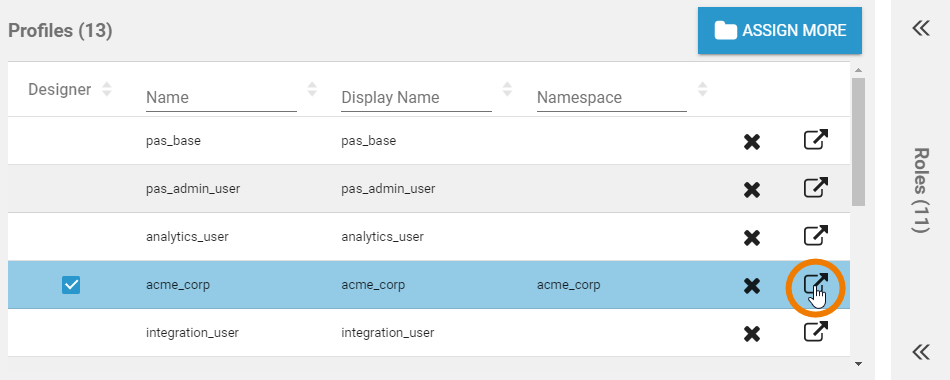The image size is (950, 380).
Task: Click ASSIGN MORE button
Action: [780, 31]
